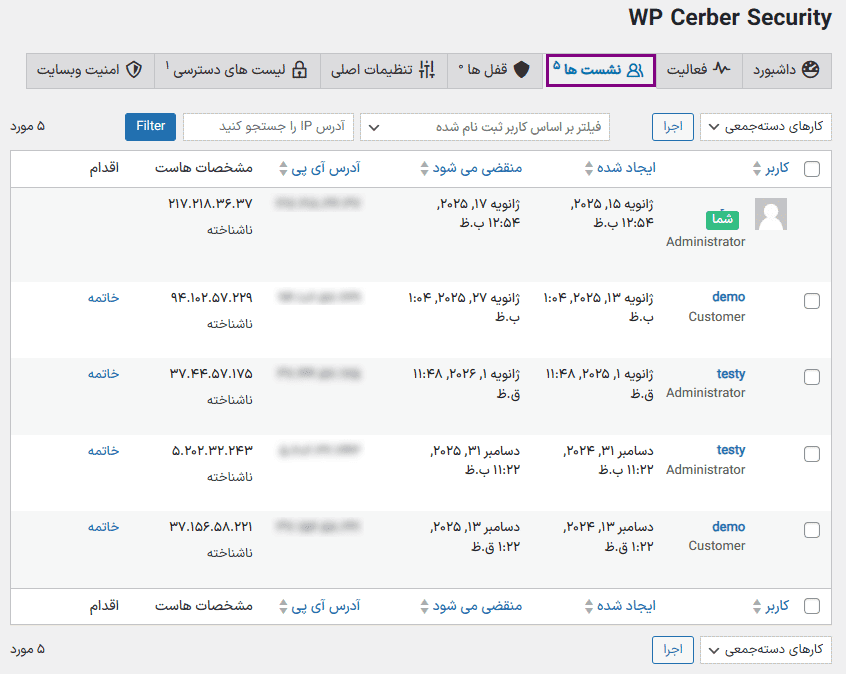846x674 pixels.
Task: Toggle select-all checkbox in table footer
Action: click(x=811, y=606)
